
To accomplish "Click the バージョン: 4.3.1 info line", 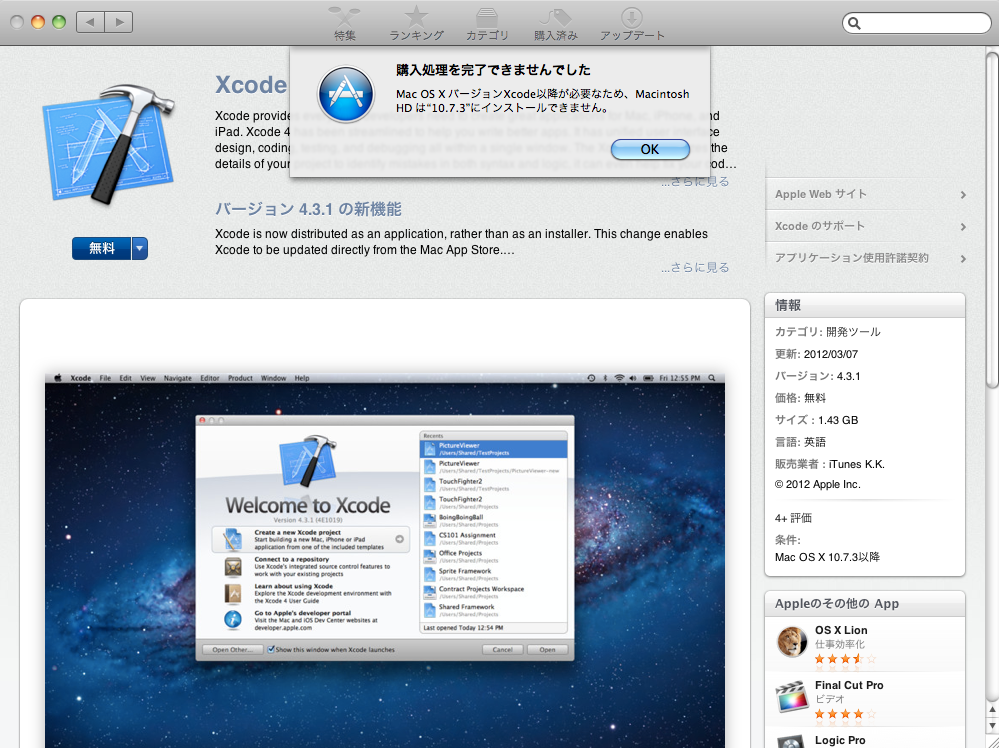I will click(817, 376).
